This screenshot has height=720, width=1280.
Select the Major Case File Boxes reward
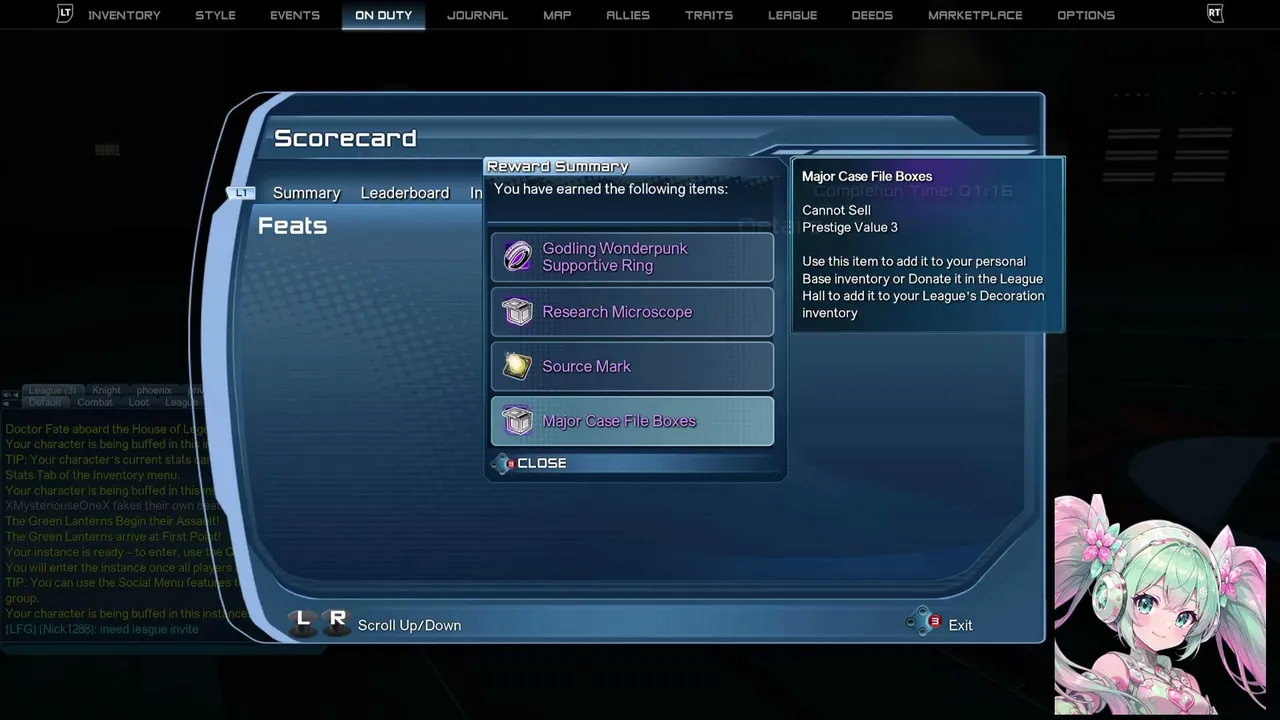point(632,421)
